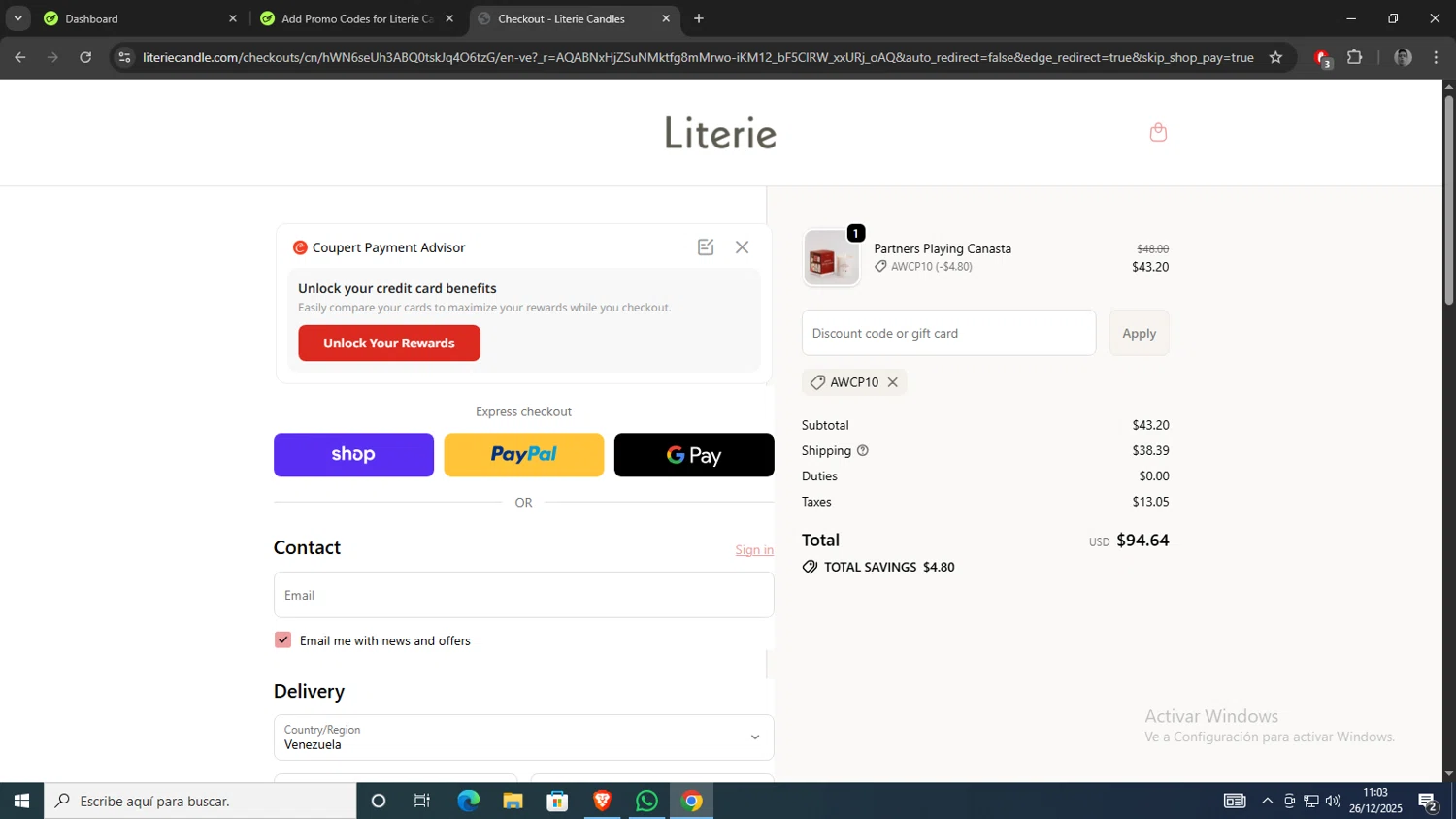Open the Coupert feedback note icon
Image resolution: width=1456 pixels, height=819 pixels.
pyautogui.click(x=706, y=247)
